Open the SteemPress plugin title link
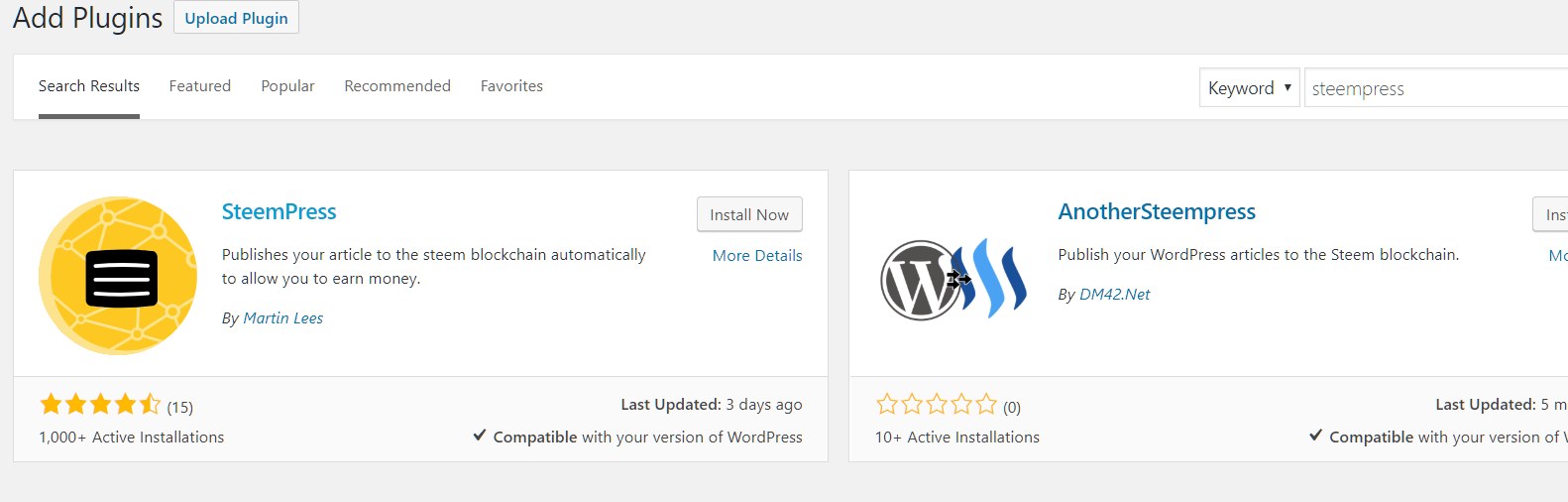This screenshot has width=1568, height=502. pos(280,212)
